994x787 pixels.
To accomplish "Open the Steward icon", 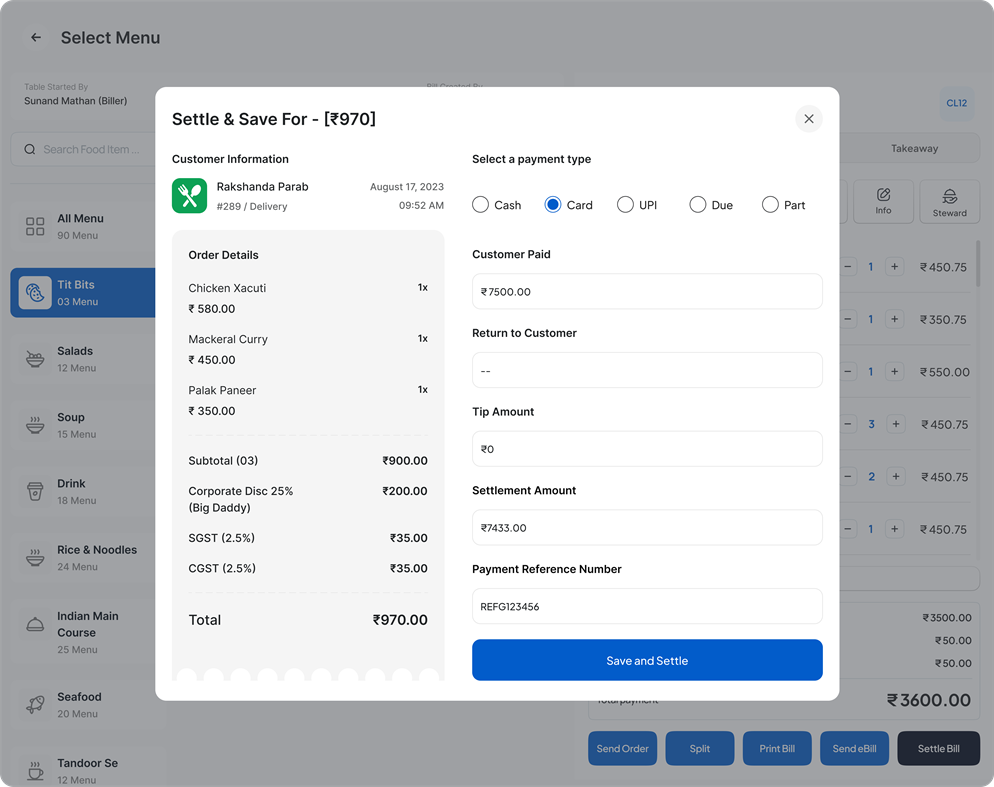I will point(949,201).
